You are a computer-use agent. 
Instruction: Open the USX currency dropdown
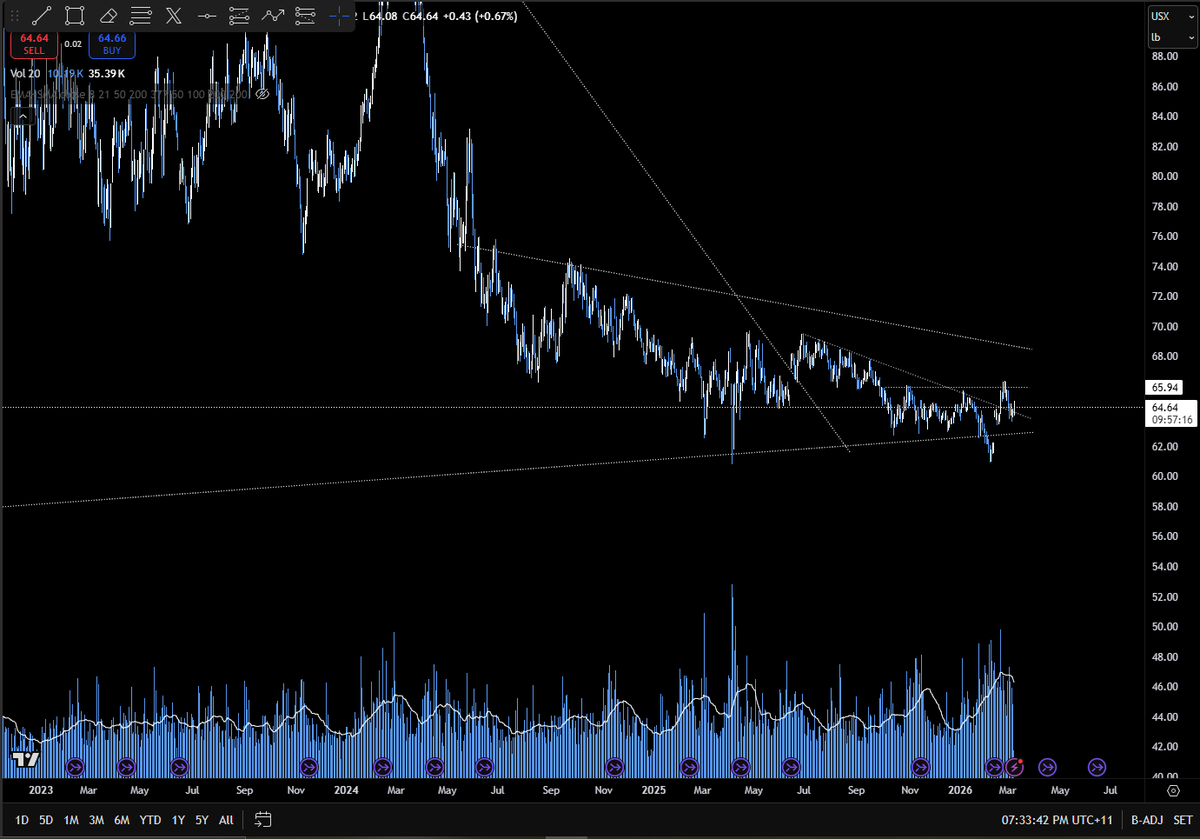(1171, 16)
